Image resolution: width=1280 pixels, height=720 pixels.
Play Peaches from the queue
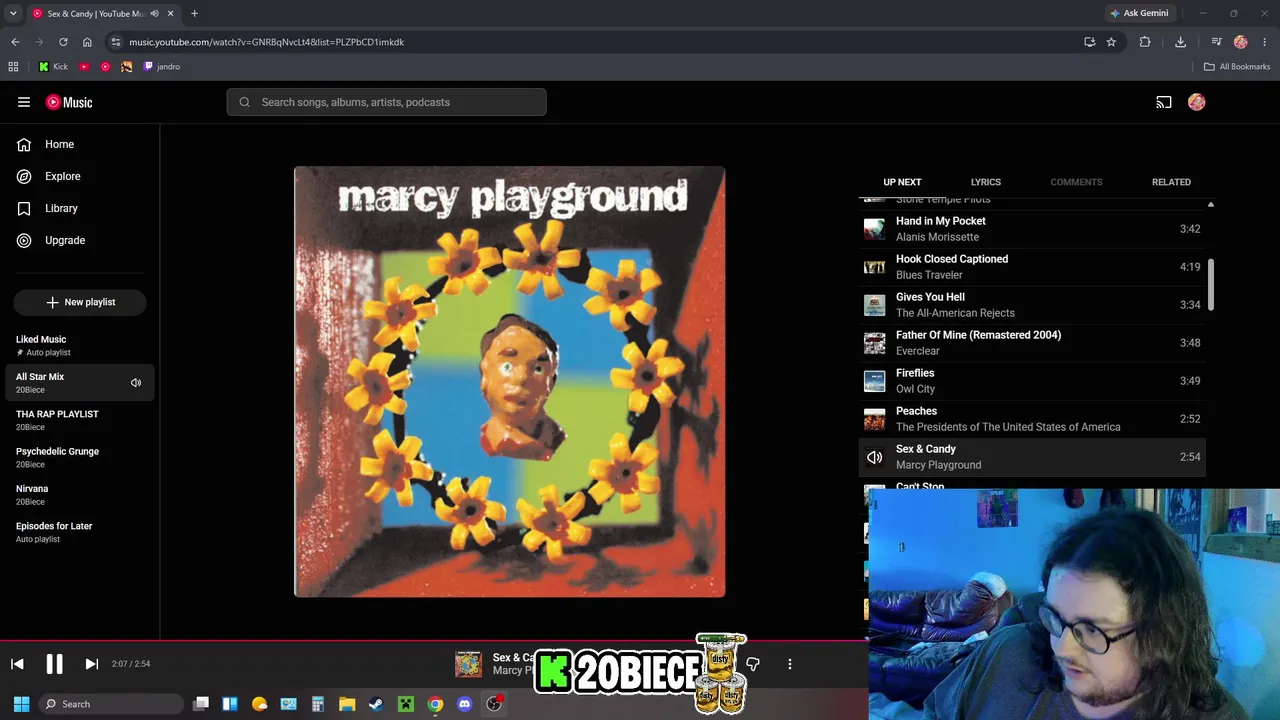1032,419
